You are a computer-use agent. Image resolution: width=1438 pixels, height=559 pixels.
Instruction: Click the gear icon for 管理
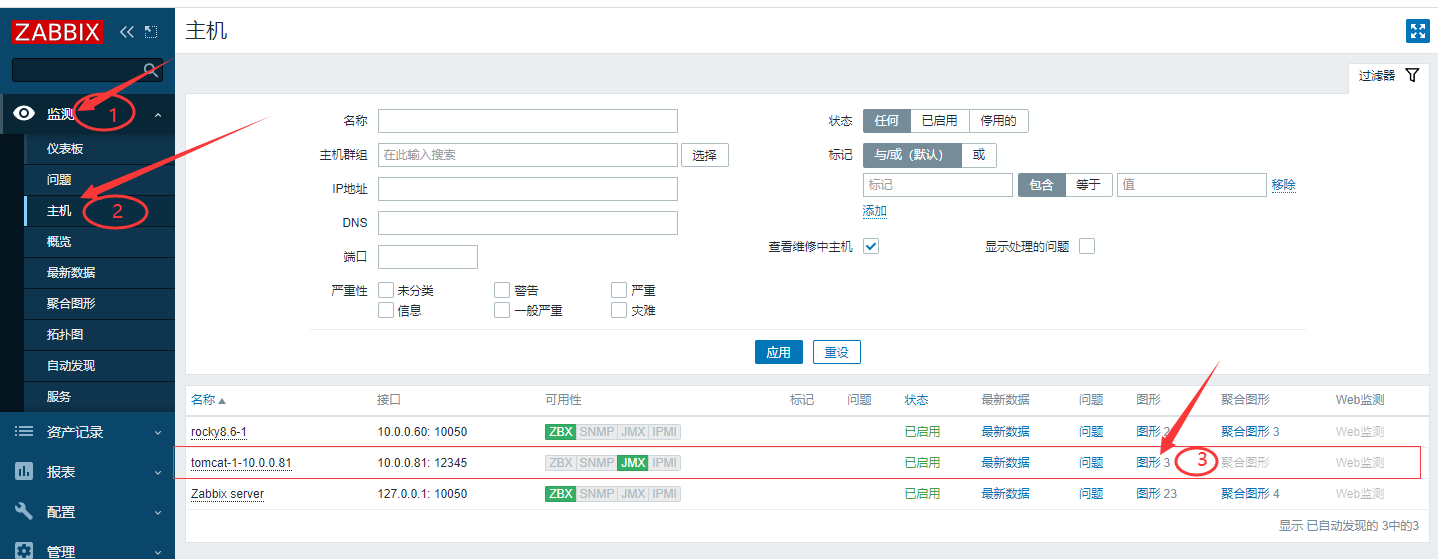click(24, 550)
